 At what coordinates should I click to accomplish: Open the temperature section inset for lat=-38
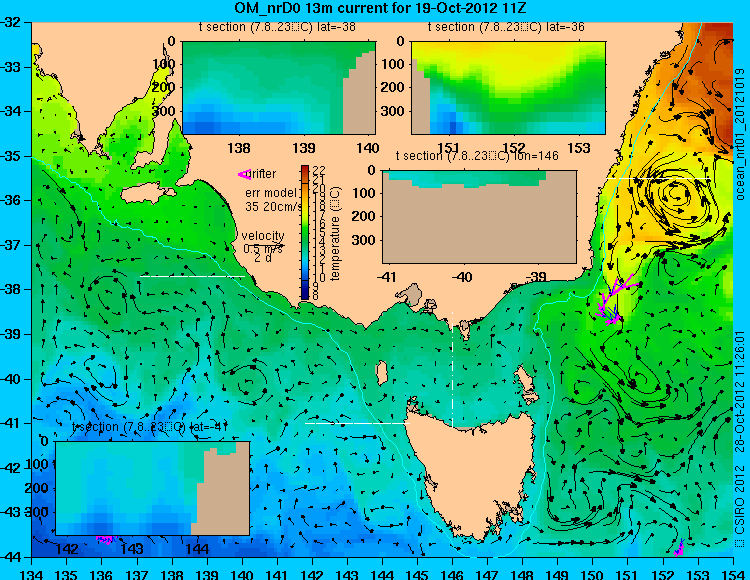pyautogui.click(x=279, y=88)
